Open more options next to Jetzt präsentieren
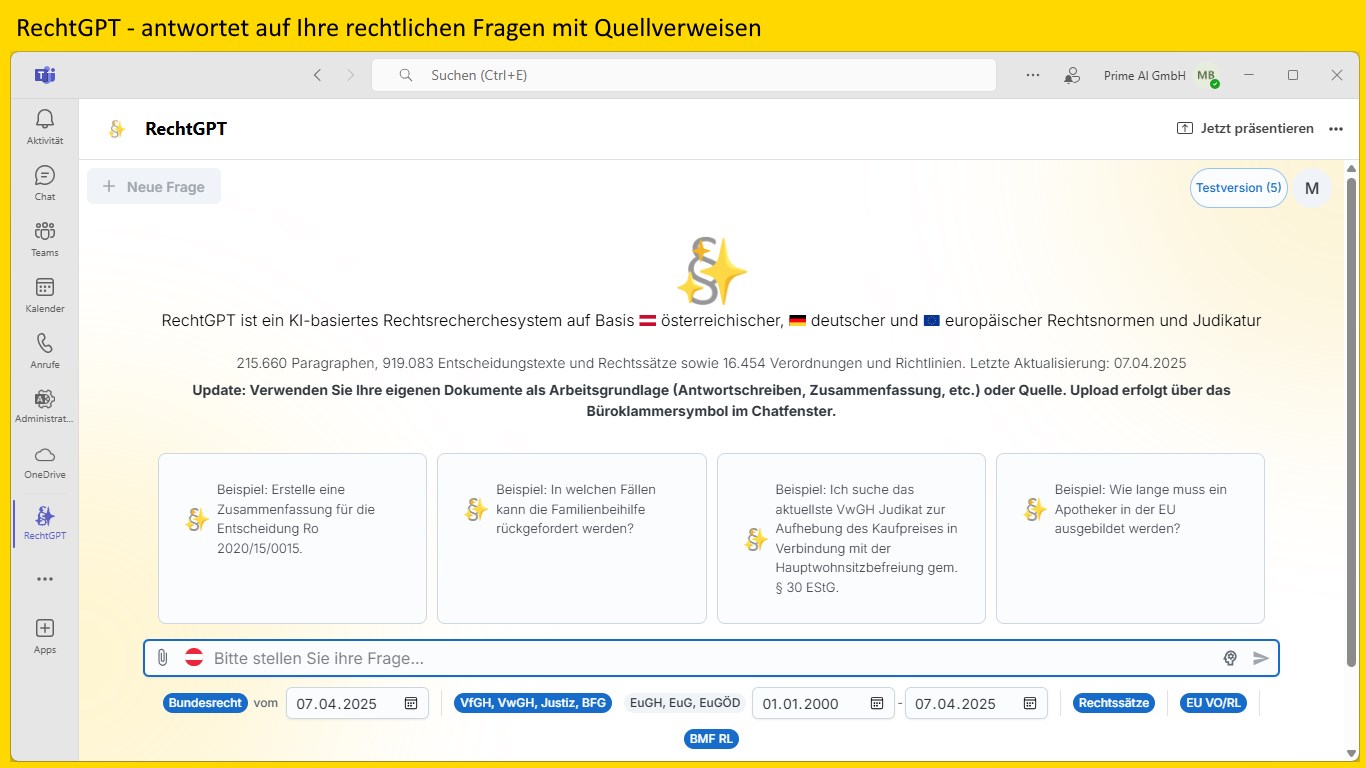The height and width of the screenshot is (768, 1366). (1336, 128)
